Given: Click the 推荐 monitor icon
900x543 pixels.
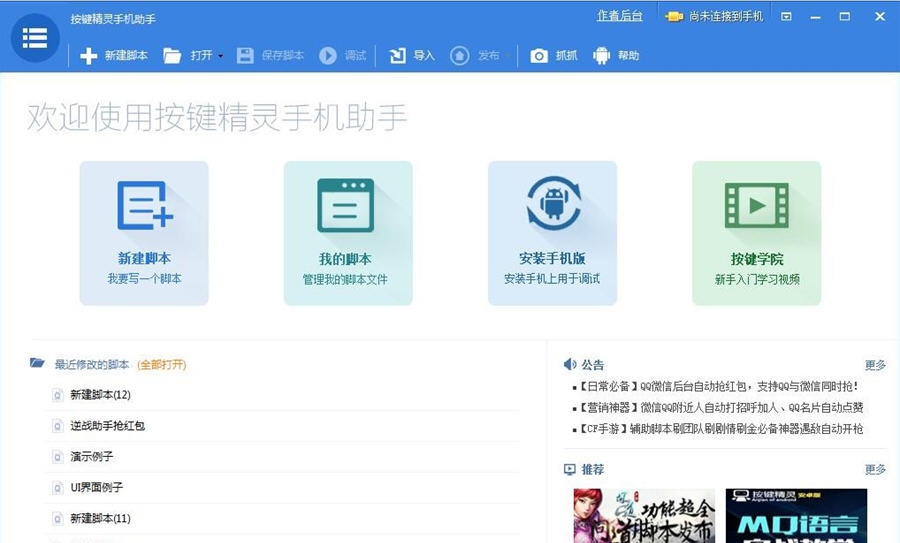Looking at the screenshot, I should (569, 470).
